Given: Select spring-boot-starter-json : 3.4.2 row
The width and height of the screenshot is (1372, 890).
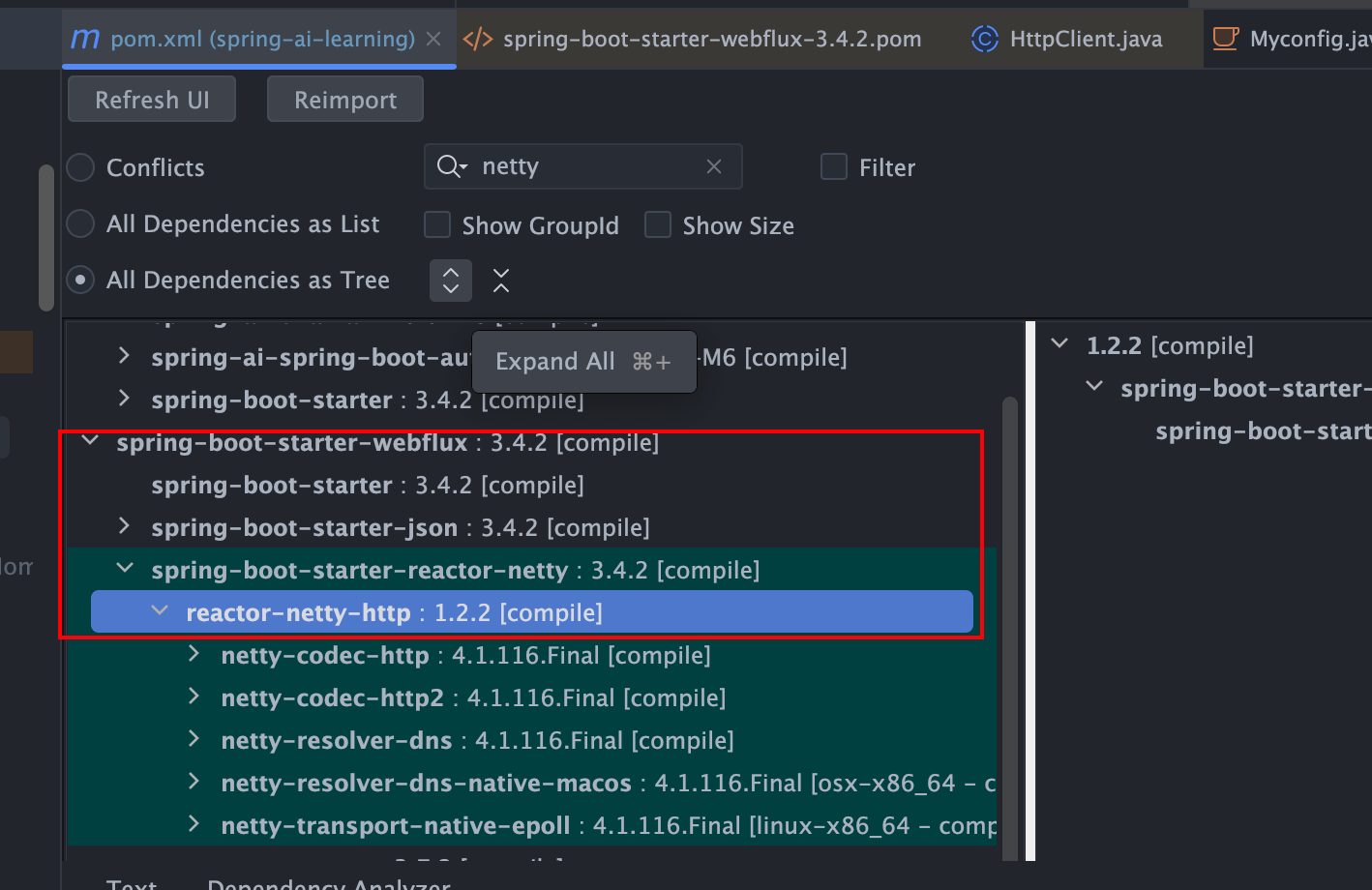Looking at the screenshot, I should click(401, 527).
